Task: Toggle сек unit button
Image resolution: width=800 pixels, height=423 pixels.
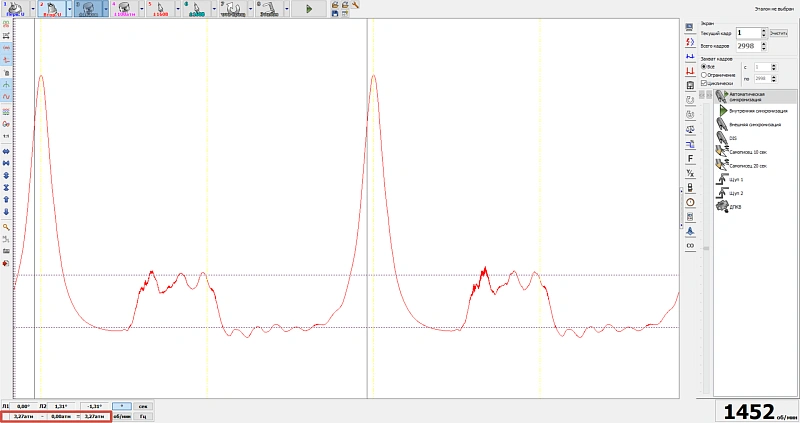Action: point(143,406)
